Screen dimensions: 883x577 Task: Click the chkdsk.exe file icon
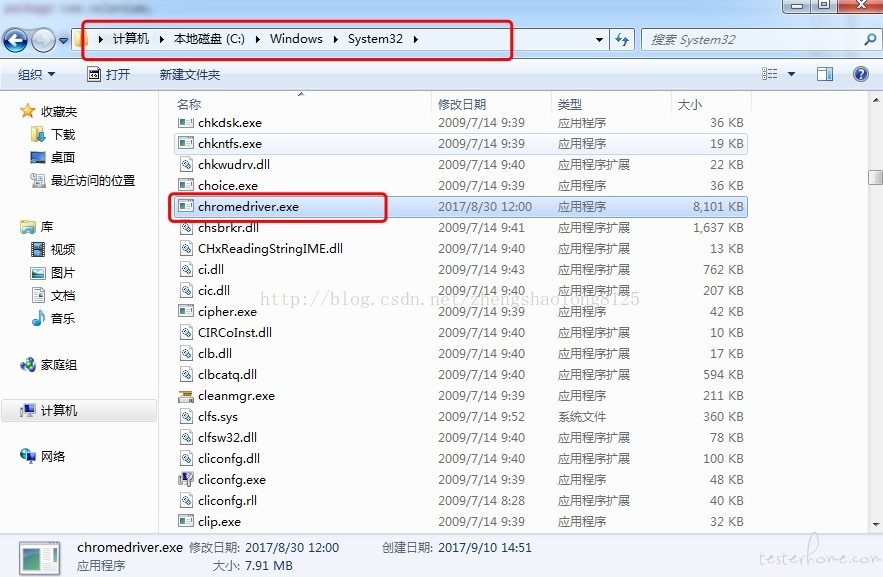tap(186, 122)
